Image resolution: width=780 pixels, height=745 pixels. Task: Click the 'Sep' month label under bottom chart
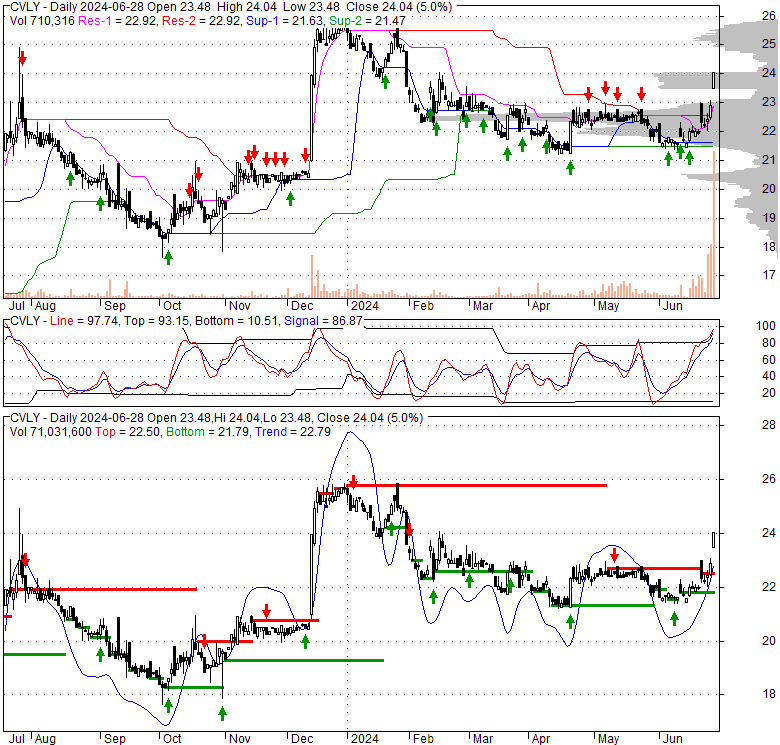(x=114, y=739)
